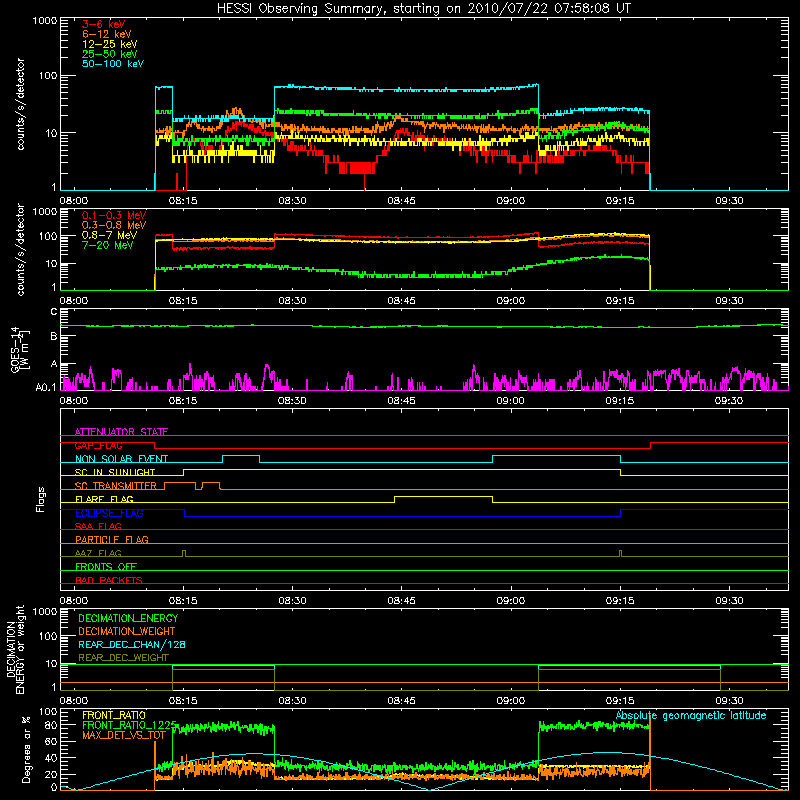Click the 08:45 tick under the Flags panel
800x800 pixels.
click(x=402, y=601)
